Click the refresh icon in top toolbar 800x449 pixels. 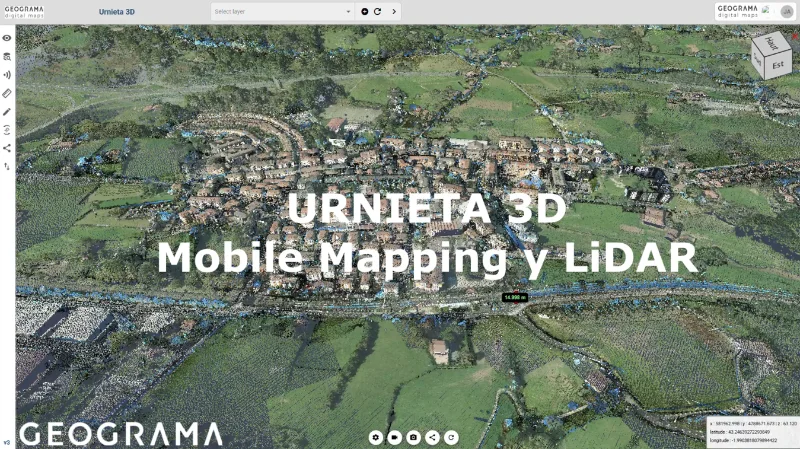point(378,11)
